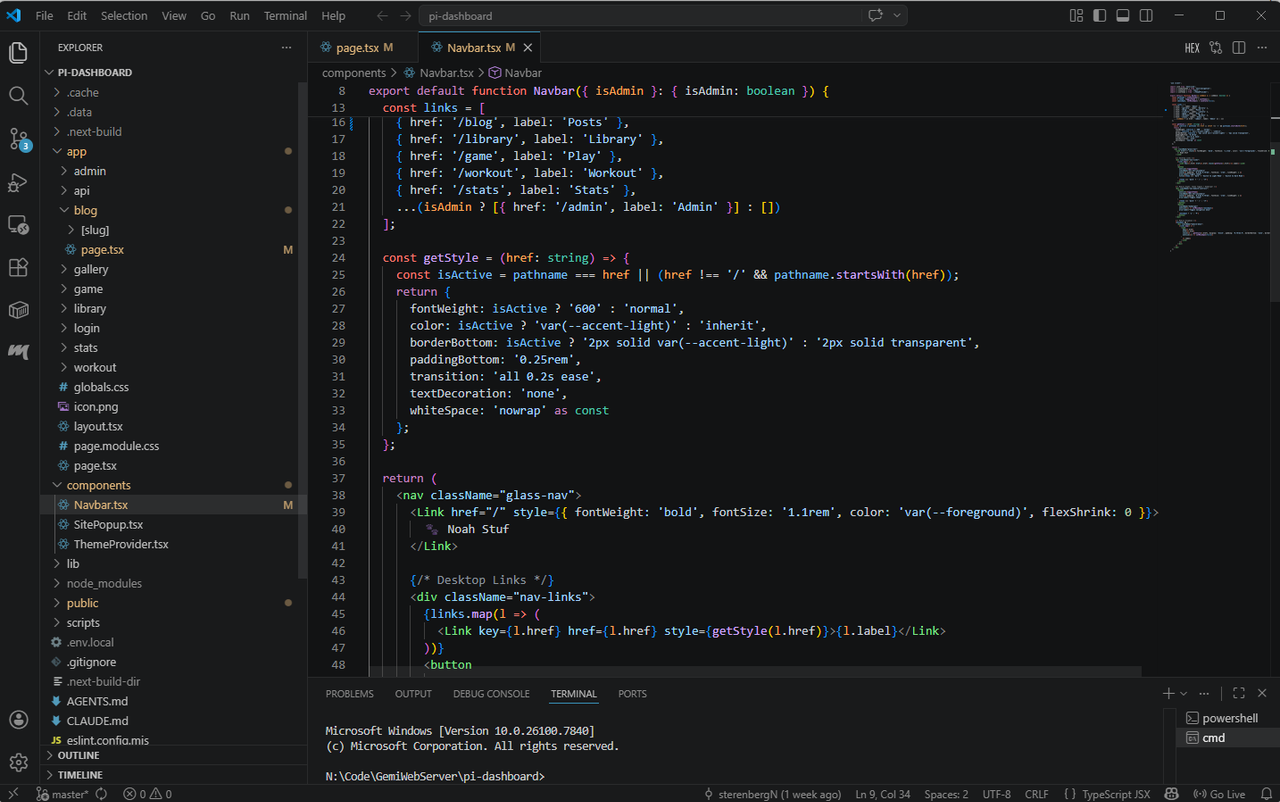The width and height of the screenshot is (1280, 802).
Task: Open the Help menu
Action: click(333, 16)
